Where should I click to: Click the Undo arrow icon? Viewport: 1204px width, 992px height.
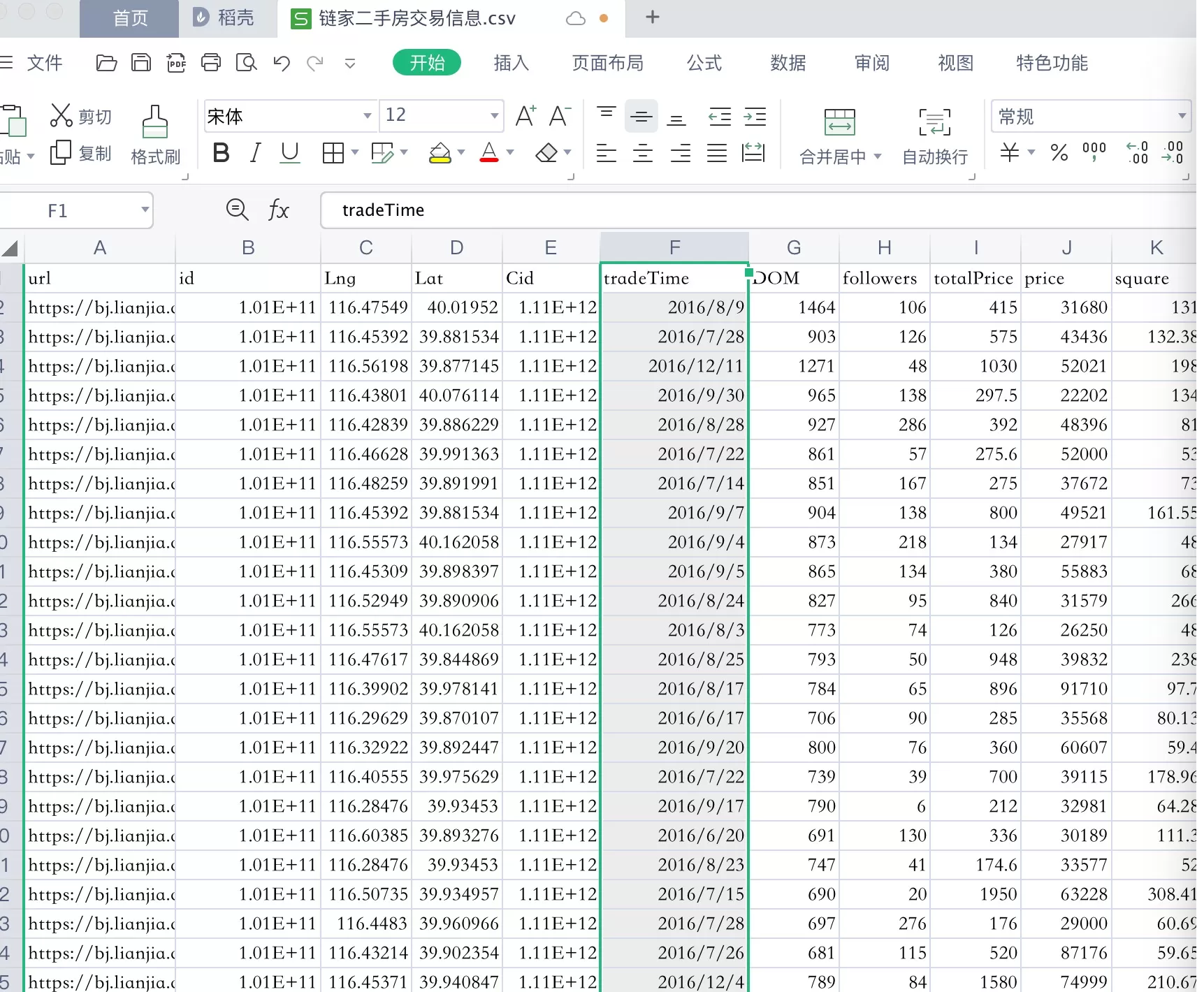pyautogui.click(x=282, y=64)
